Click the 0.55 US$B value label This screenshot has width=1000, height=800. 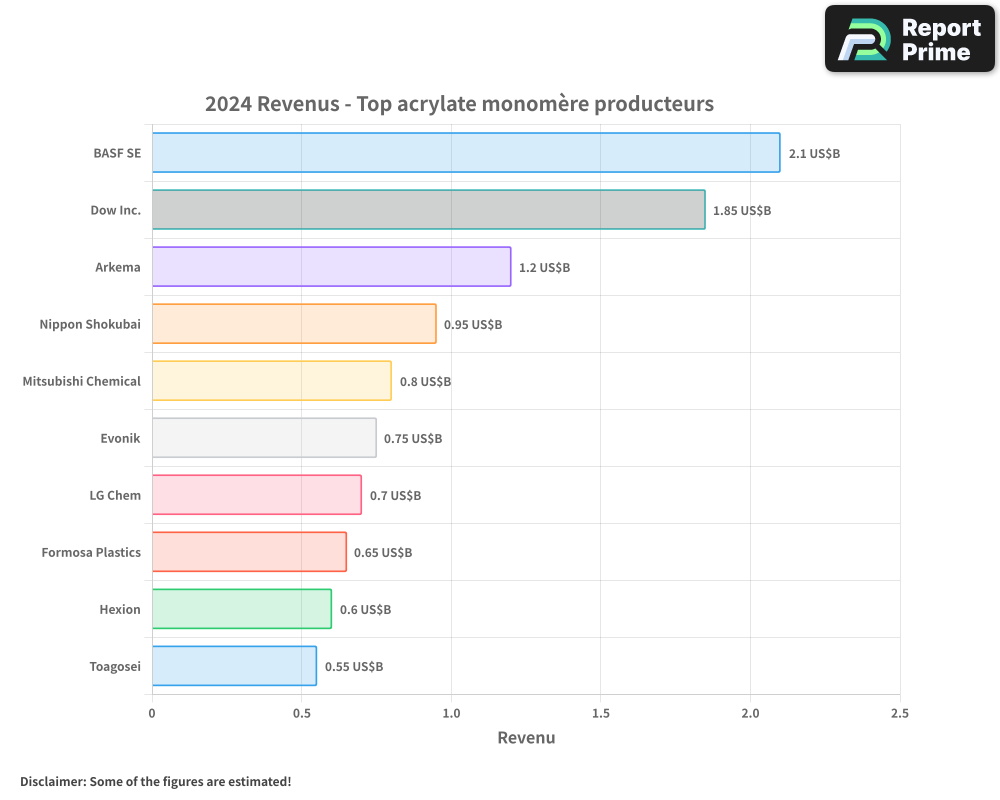pos(354,667)
